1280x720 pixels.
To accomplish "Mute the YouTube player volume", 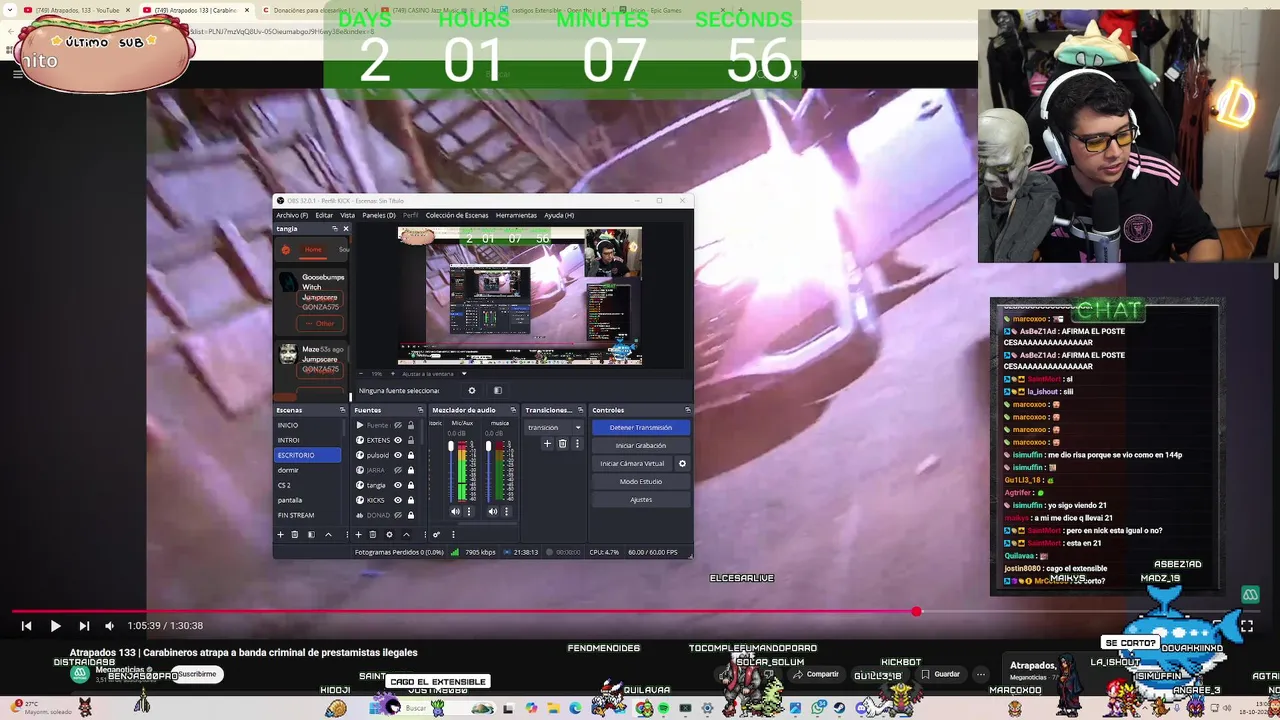I will (109, 626).
